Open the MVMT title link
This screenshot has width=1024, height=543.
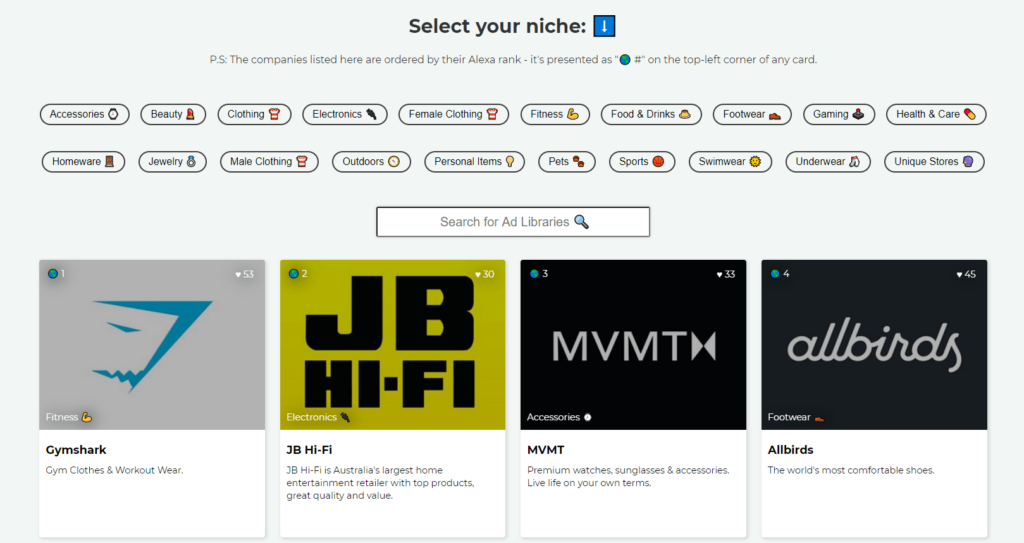pos(545,450)
